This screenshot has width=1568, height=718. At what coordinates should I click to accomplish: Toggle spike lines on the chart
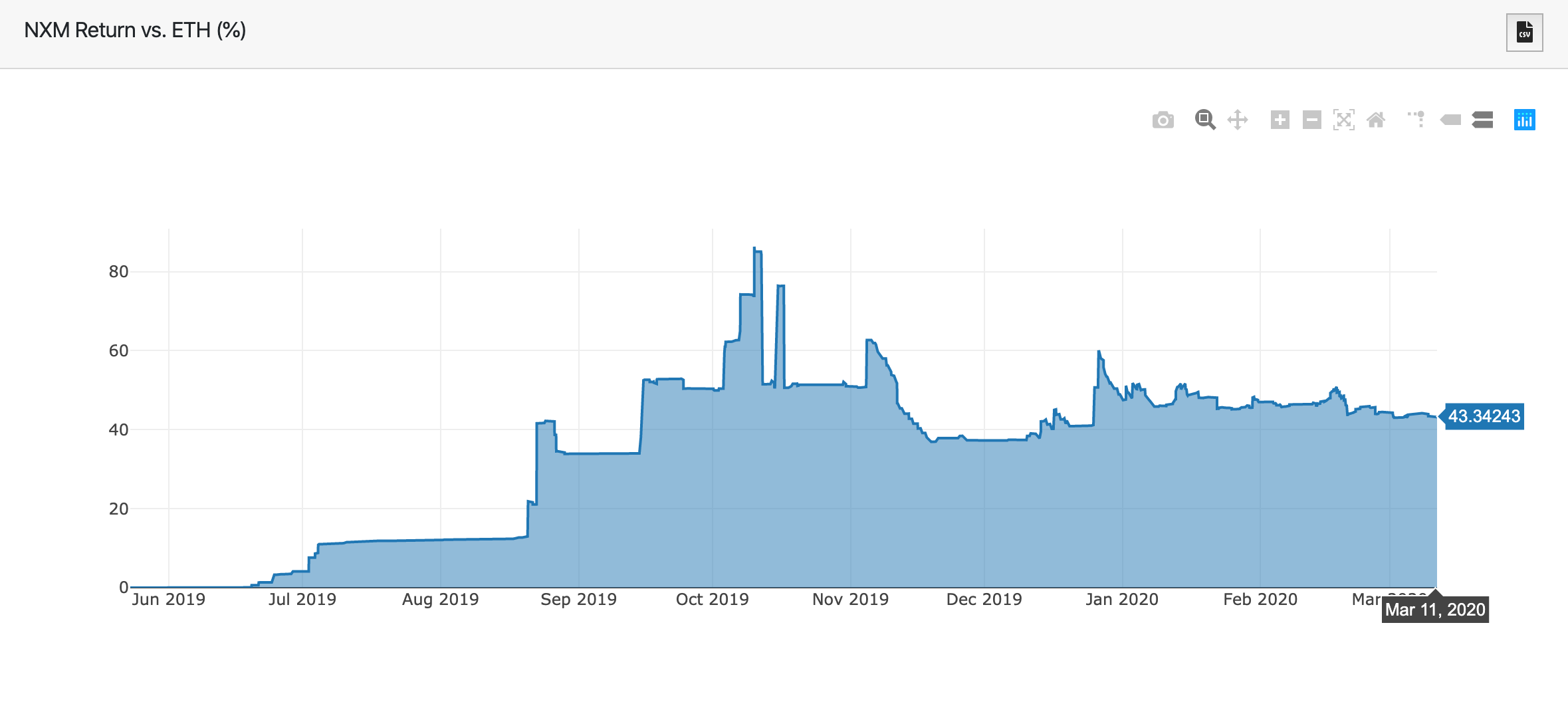pyautogui.click(x=1416, y=120)
